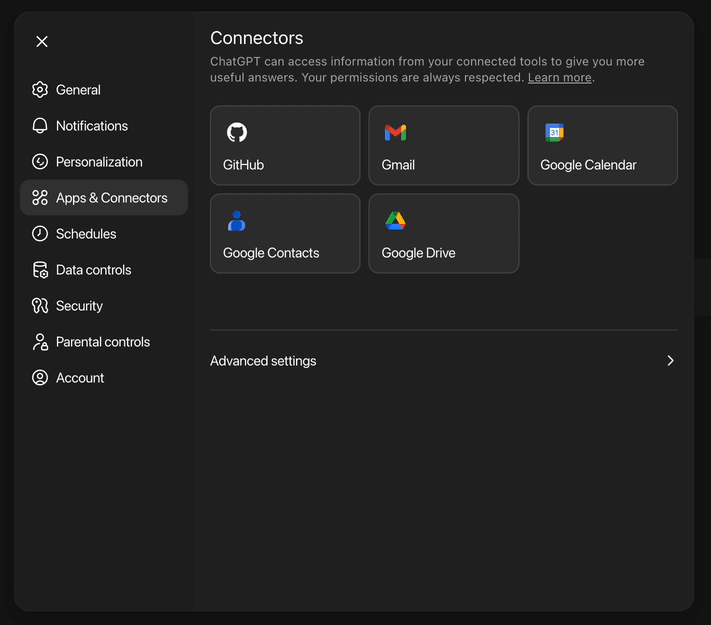Follow the Learn more link
711x625 pixels.
(559, 78)
